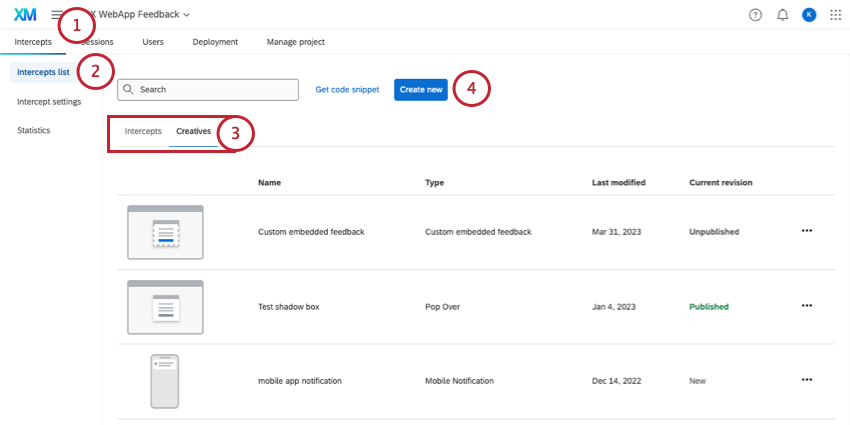Open the Test shadow box thumbnail

[x=165, y=307]
